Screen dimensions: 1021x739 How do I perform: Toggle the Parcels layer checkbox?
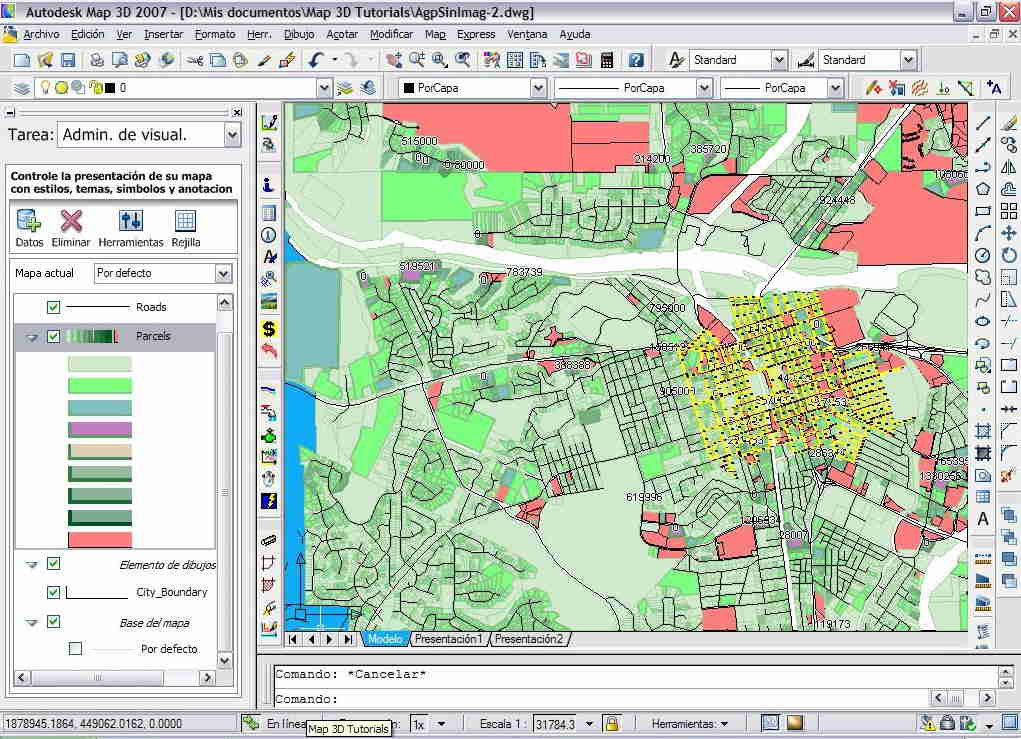(54, 337)
